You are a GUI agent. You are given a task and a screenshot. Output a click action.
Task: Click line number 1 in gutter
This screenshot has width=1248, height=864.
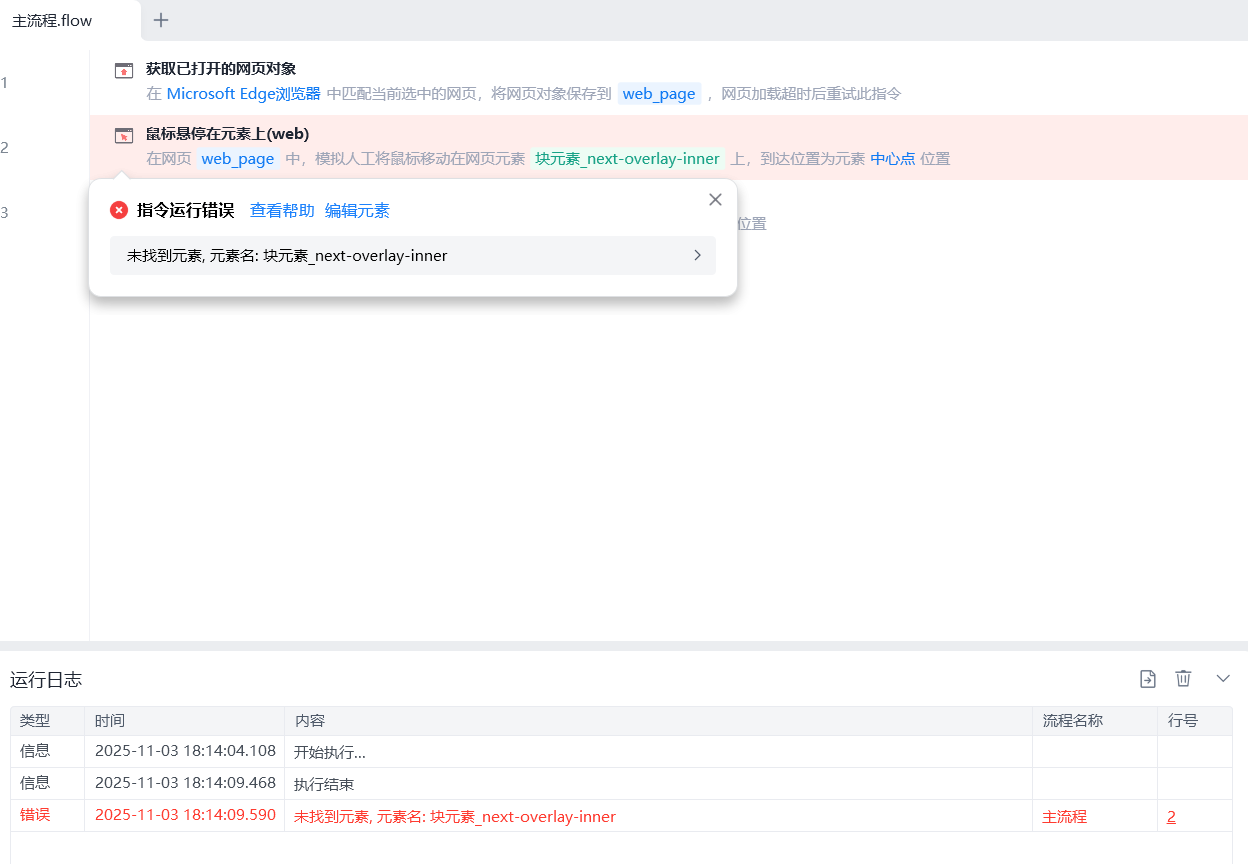[4, 82]
